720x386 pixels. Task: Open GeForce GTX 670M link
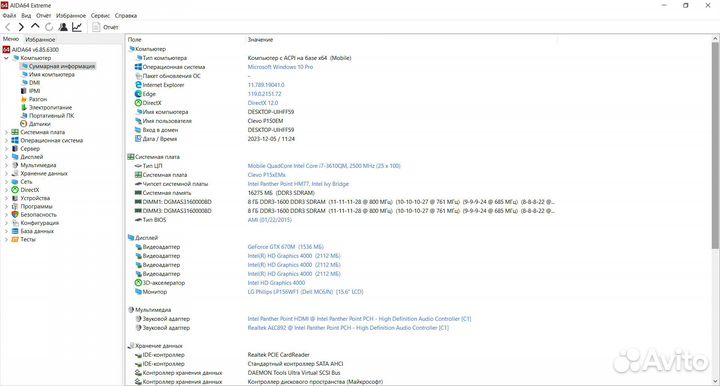286,247
